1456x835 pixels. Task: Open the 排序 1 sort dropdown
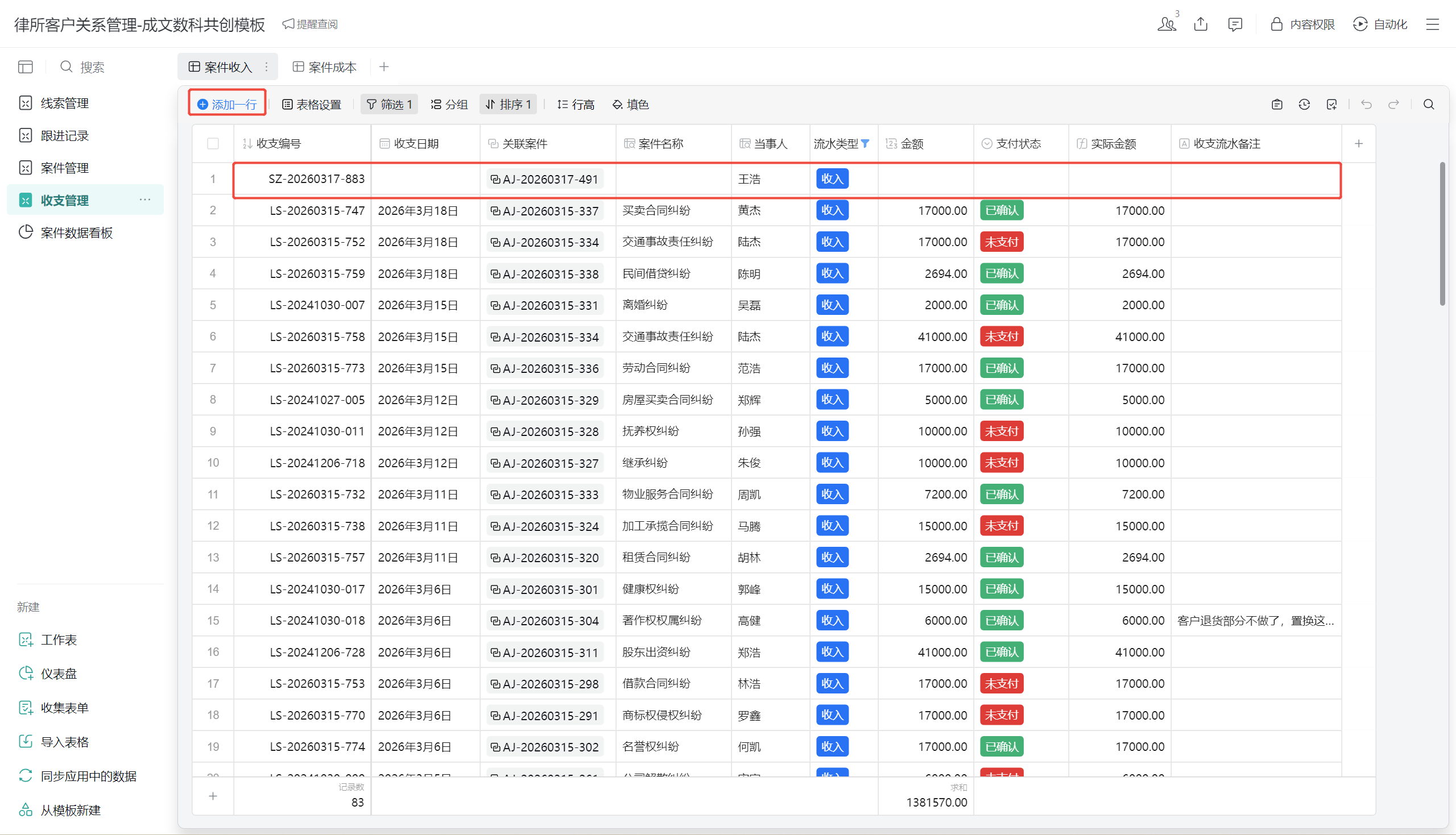508,105
